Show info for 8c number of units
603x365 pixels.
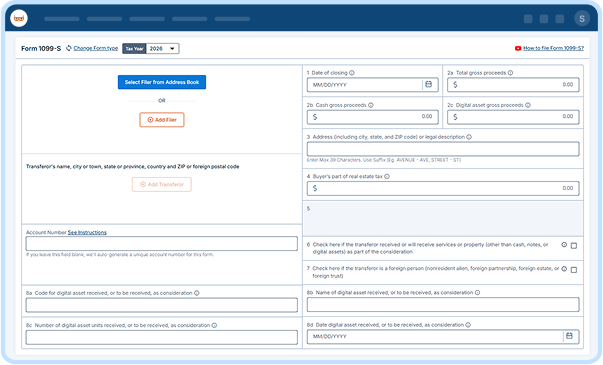pos(214,325)
